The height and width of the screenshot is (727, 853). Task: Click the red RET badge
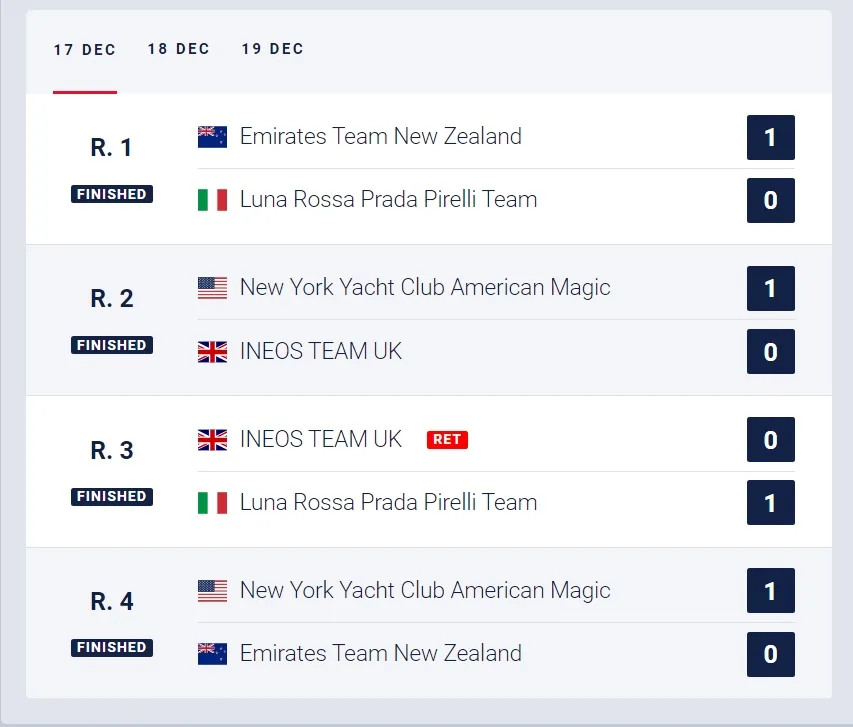coord(447,439)
